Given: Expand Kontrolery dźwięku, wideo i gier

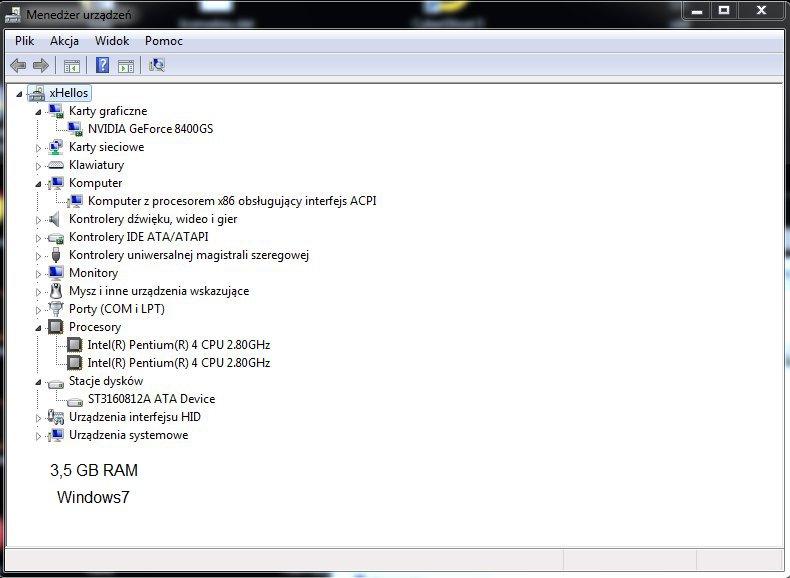Looking at the screenshot, I should coord(38,220).
